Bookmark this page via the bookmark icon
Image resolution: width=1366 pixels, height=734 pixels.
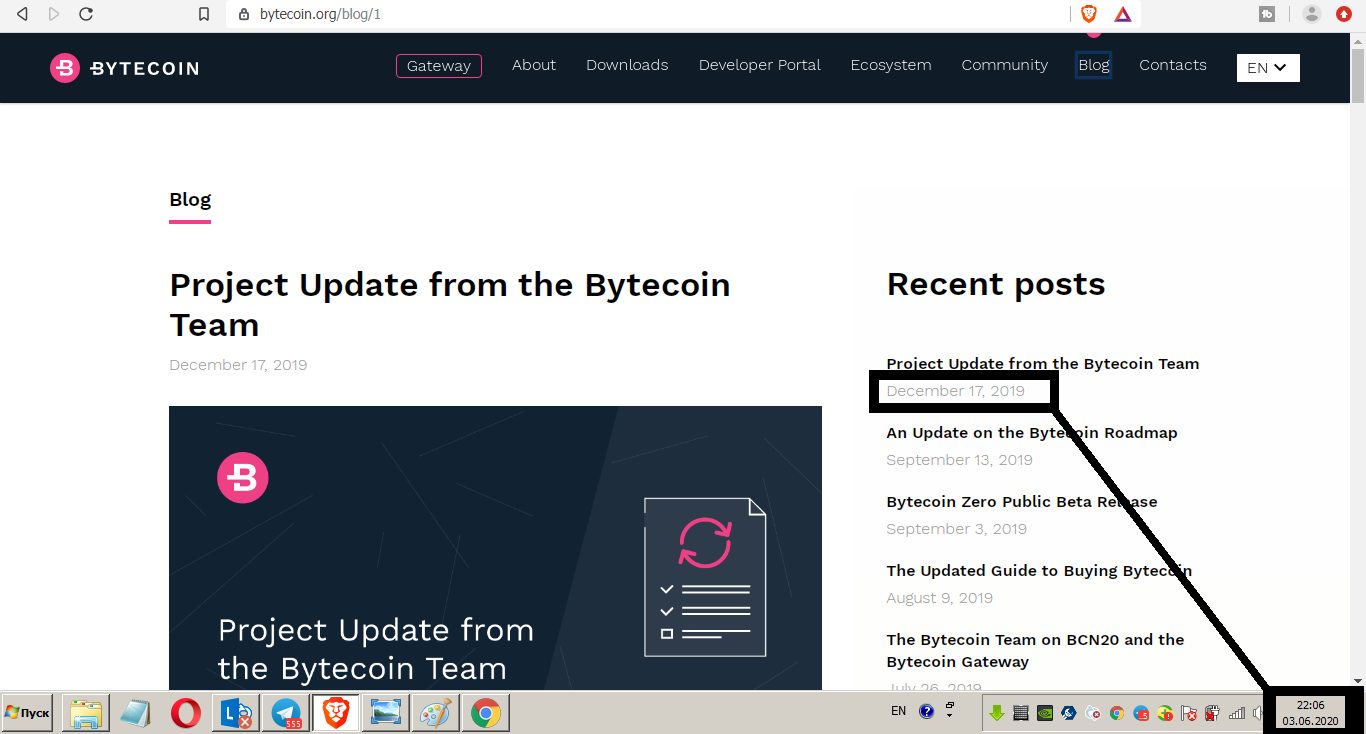(x=204, y=14)
